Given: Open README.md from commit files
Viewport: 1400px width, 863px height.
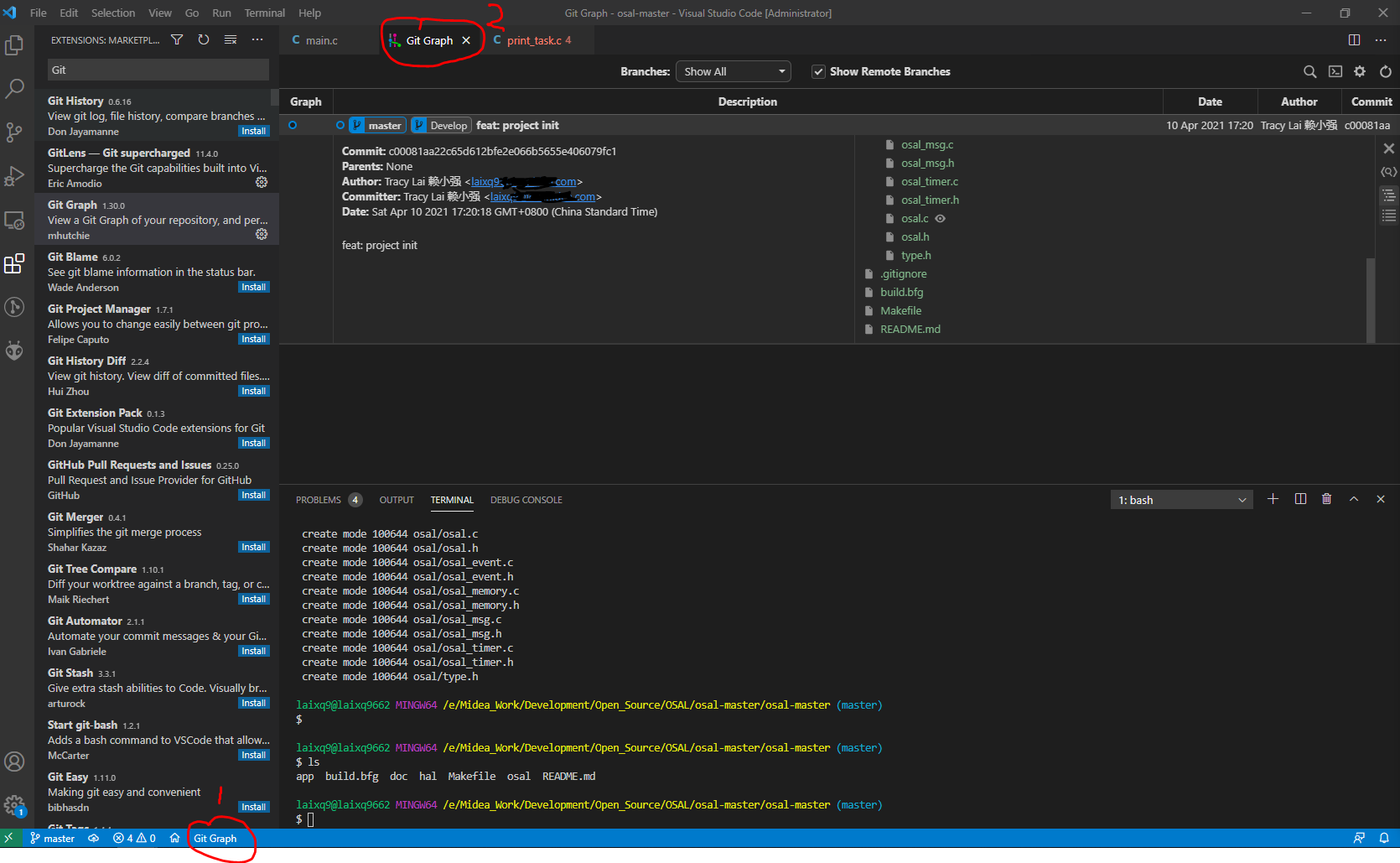Looking at the screenshot, I should (910, 329).
